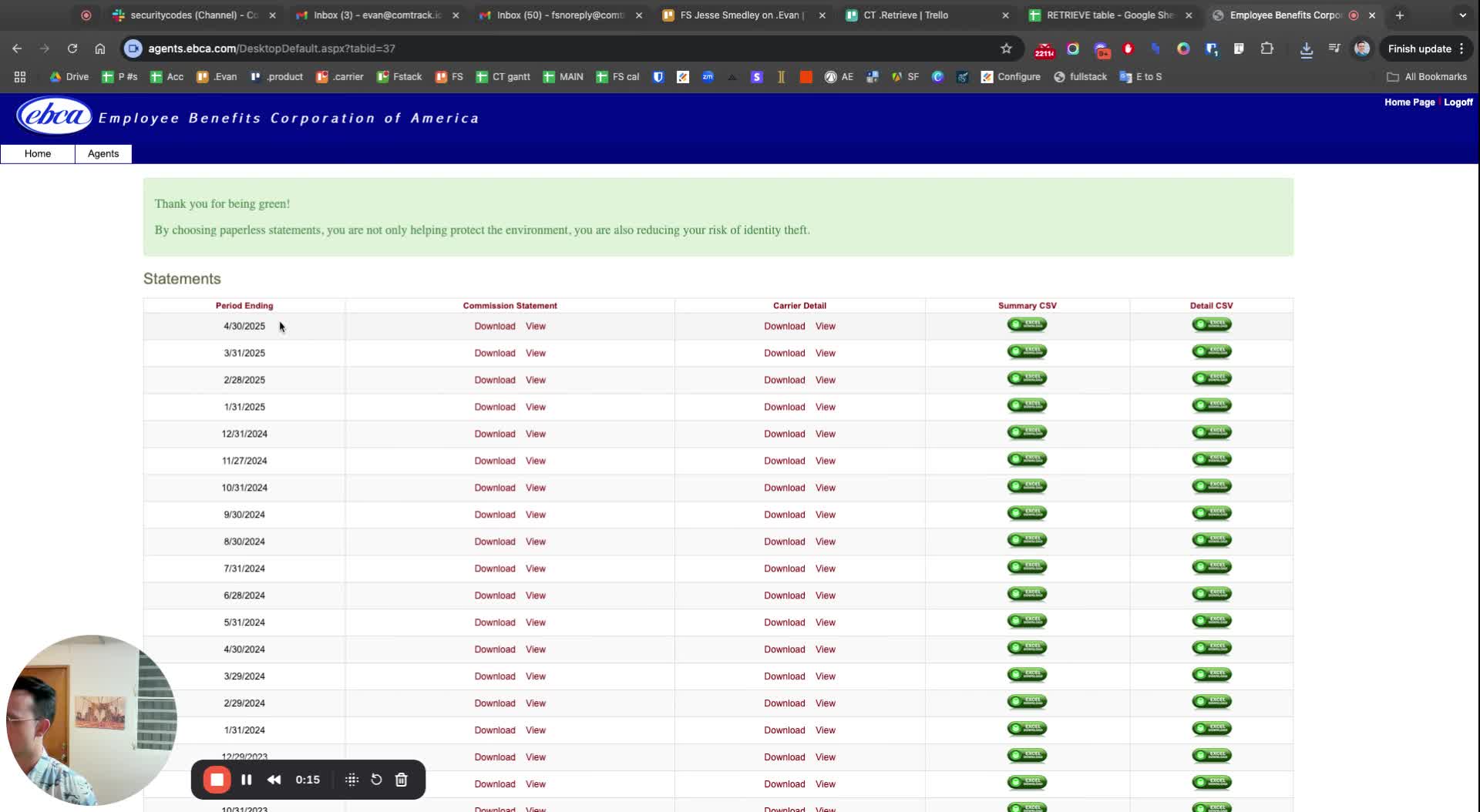
Task: Open browser home page icon
Action: 100,49
